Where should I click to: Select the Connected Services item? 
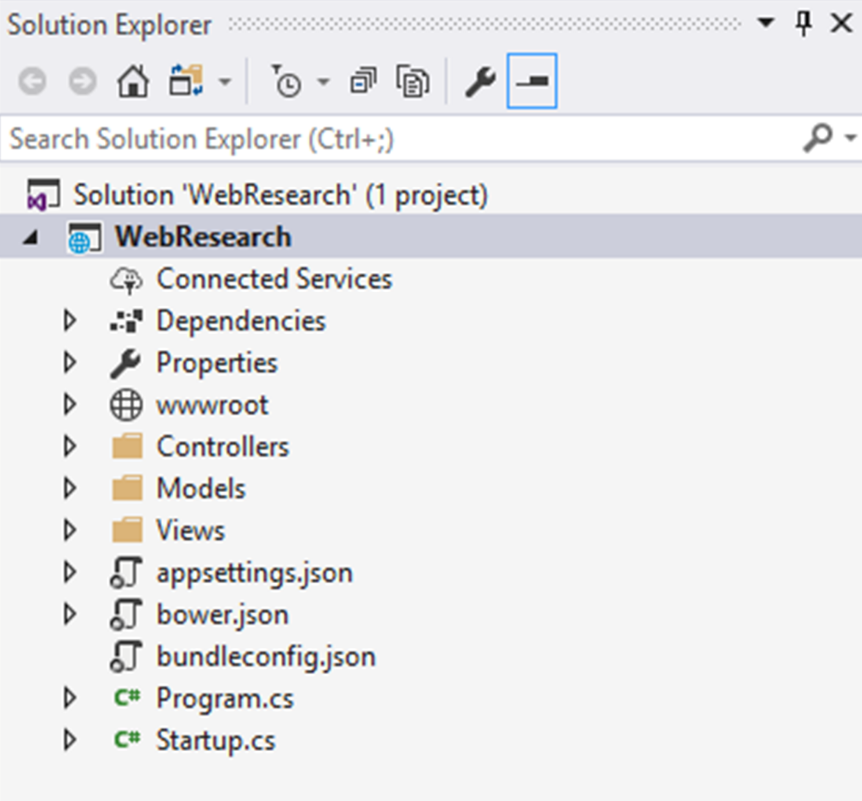(x=274, y=279)
